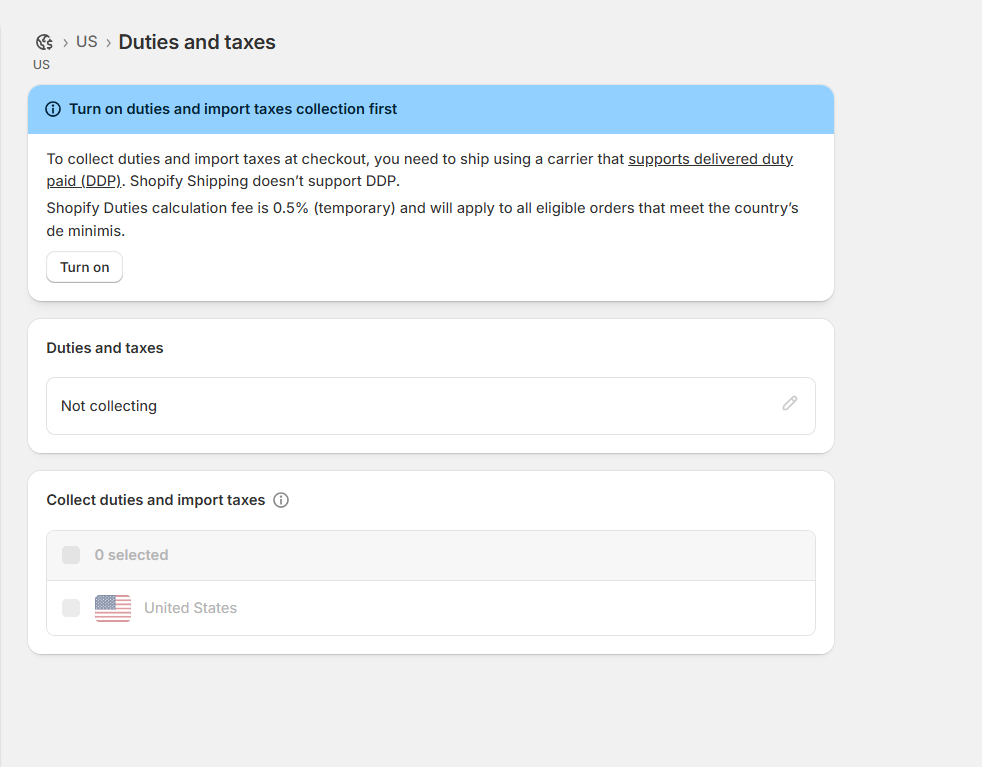The width and height of the screenshot is (982, 767).
Task: Click the Collect duties and import taxes heading
Action: tap(156, 500)
